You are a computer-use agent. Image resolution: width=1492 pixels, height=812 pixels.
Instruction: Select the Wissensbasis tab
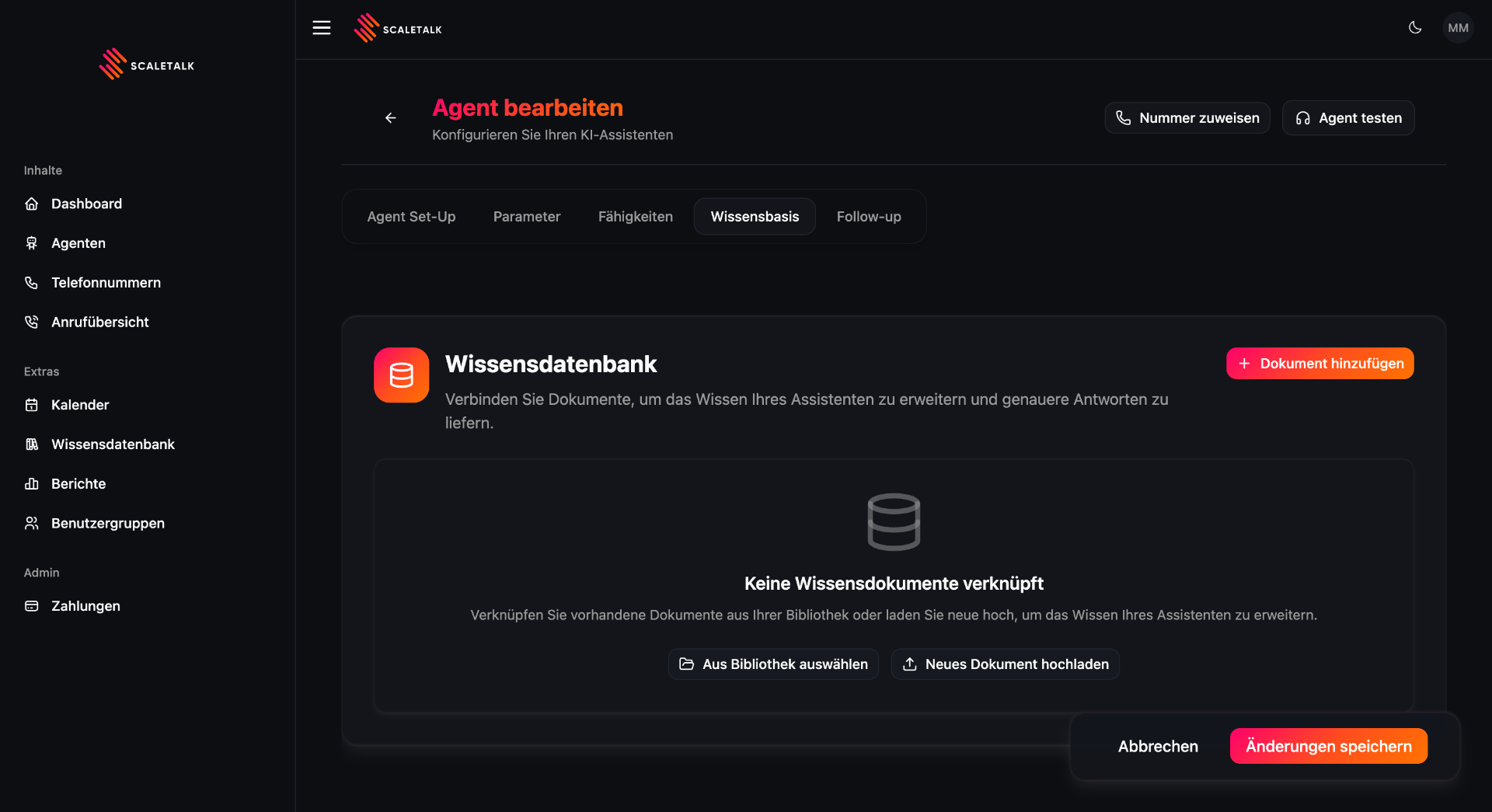(755, 217)
